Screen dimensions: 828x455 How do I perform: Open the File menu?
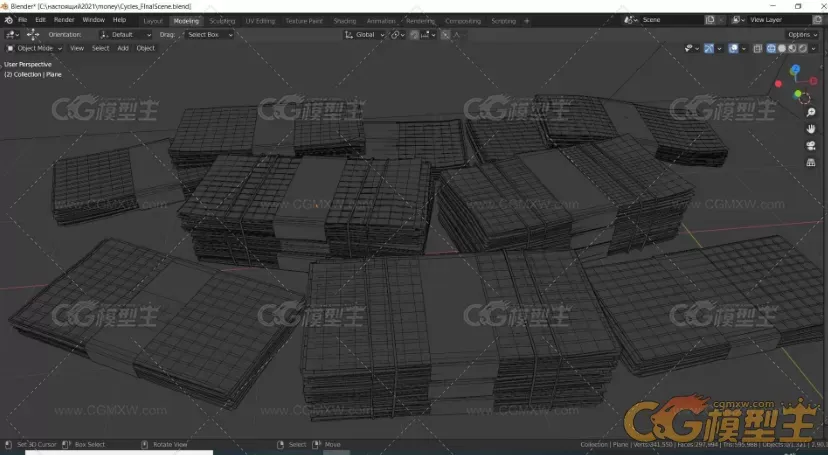23,20
